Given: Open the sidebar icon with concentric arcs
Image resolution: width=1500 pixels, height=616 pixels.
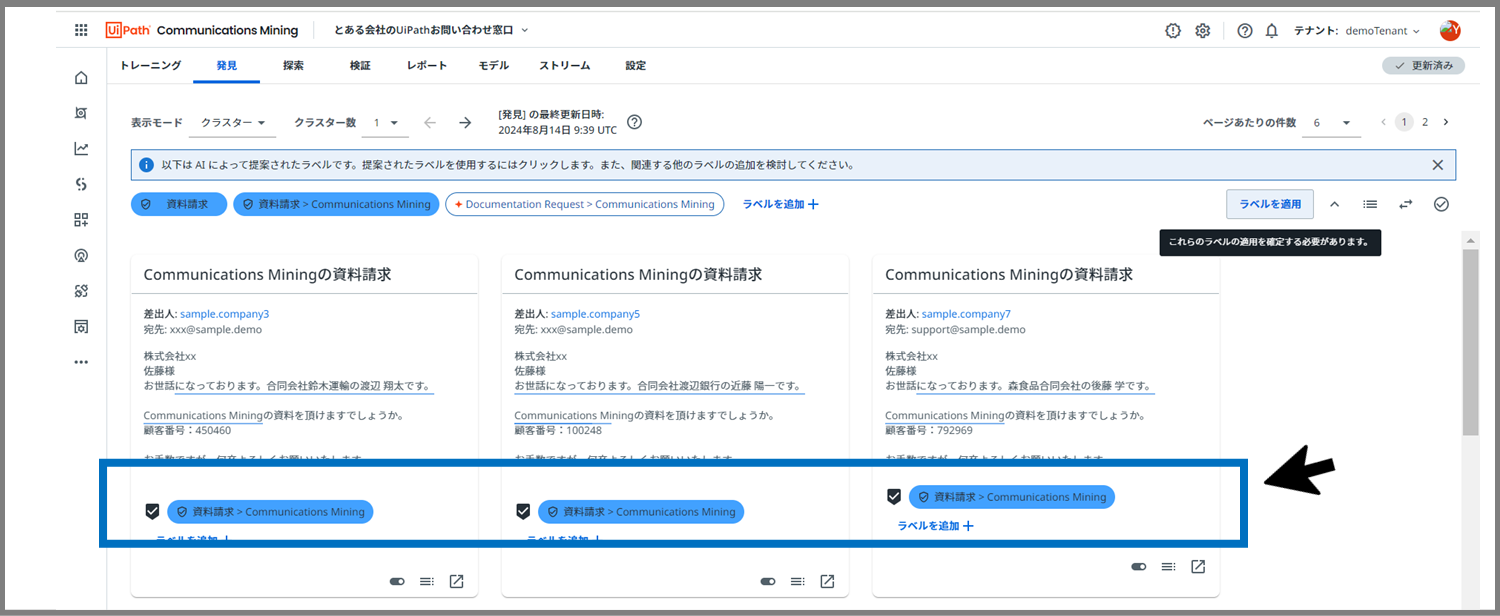Looking at the screenshot, I should [81, 255].
